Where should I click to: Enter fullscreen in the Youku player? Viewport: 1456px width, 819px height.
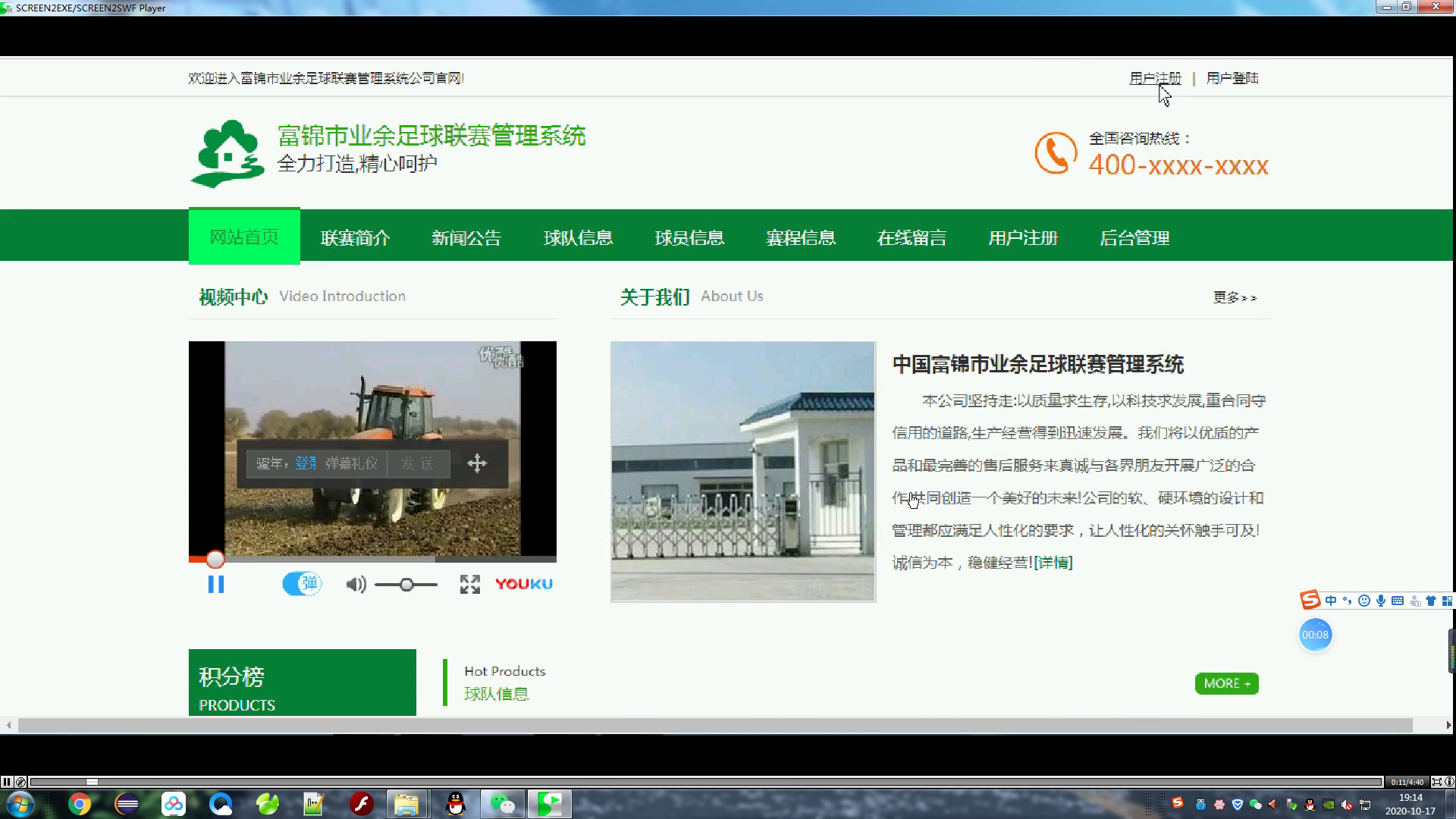click(x=470, y=584)
